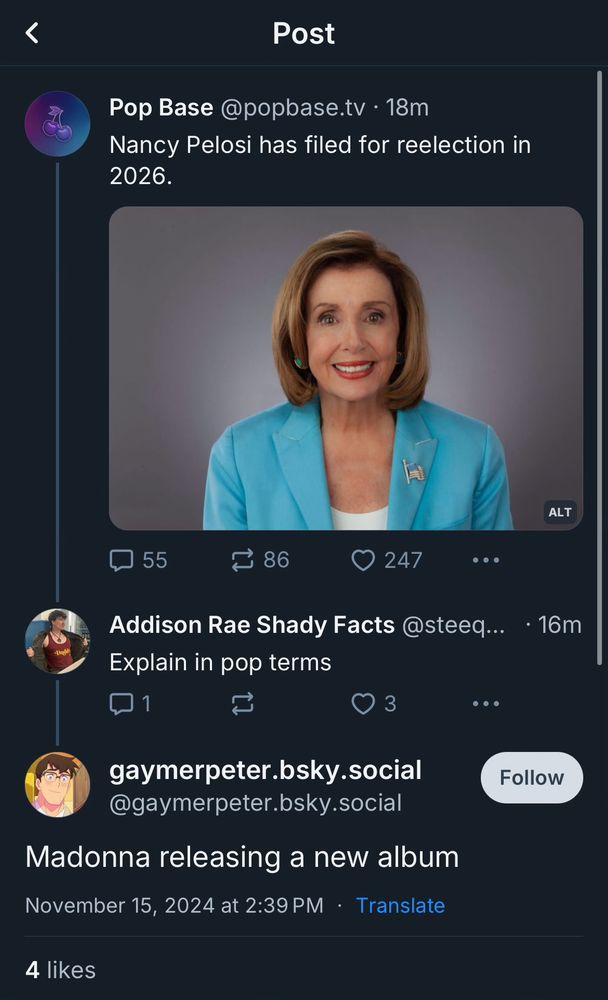Screen dimensions: 608x1000
Task: Open Addison Rae Shady Facts profile name
Action: (251, 625)
